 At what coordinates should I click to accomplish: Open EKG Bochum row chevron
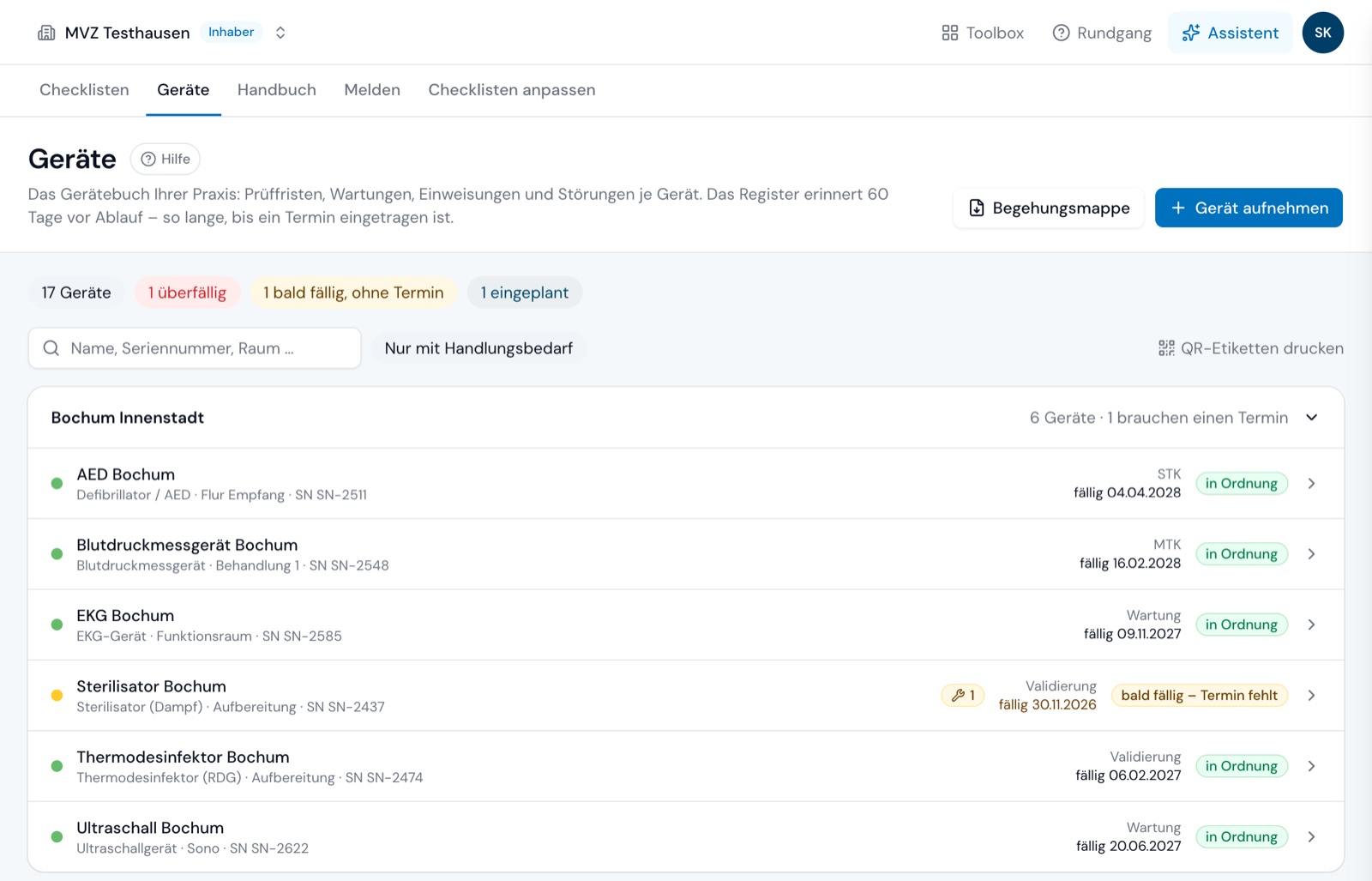pyautogui.click(x=1312, y=625)
